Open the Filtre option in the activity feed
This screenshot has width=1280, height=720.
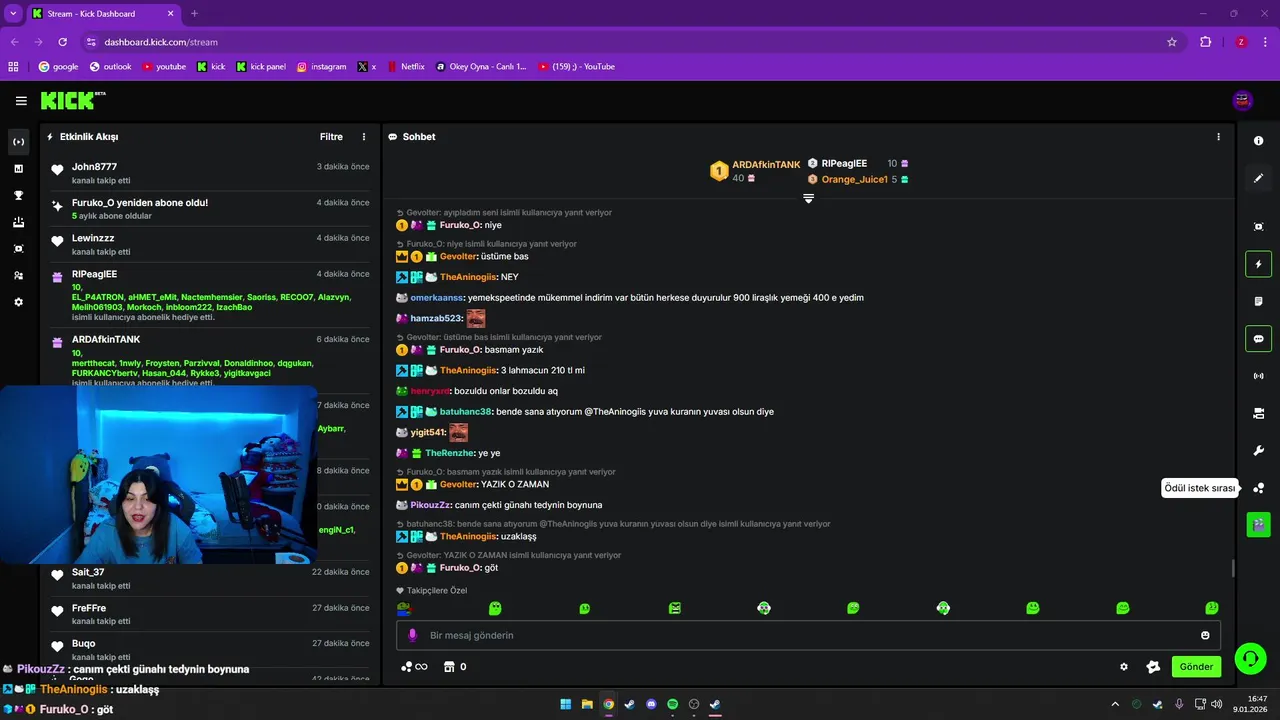coord(331,137)
